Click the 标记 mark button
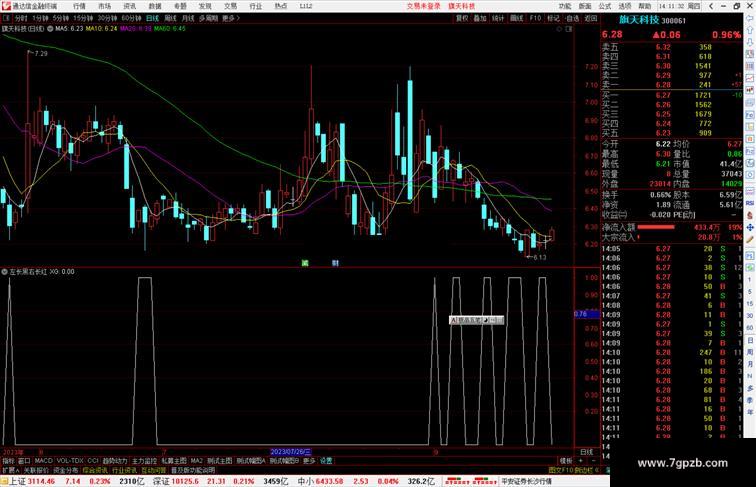Viewport: 756px width, 487px height. 553,18
